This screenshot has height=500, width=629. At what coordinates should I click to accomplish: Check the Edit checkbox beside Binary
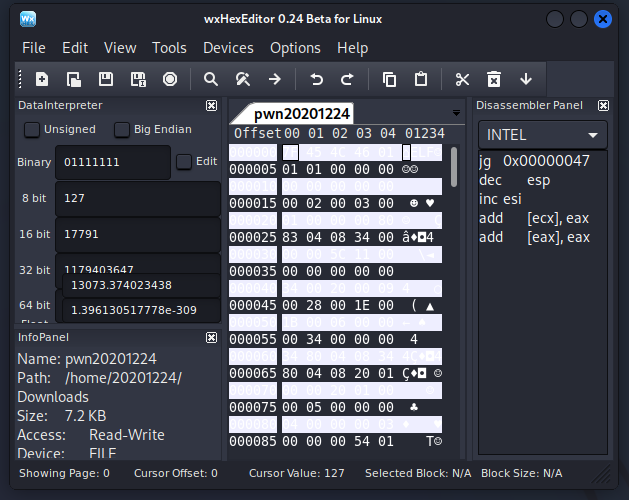click(x=184, y=161)
